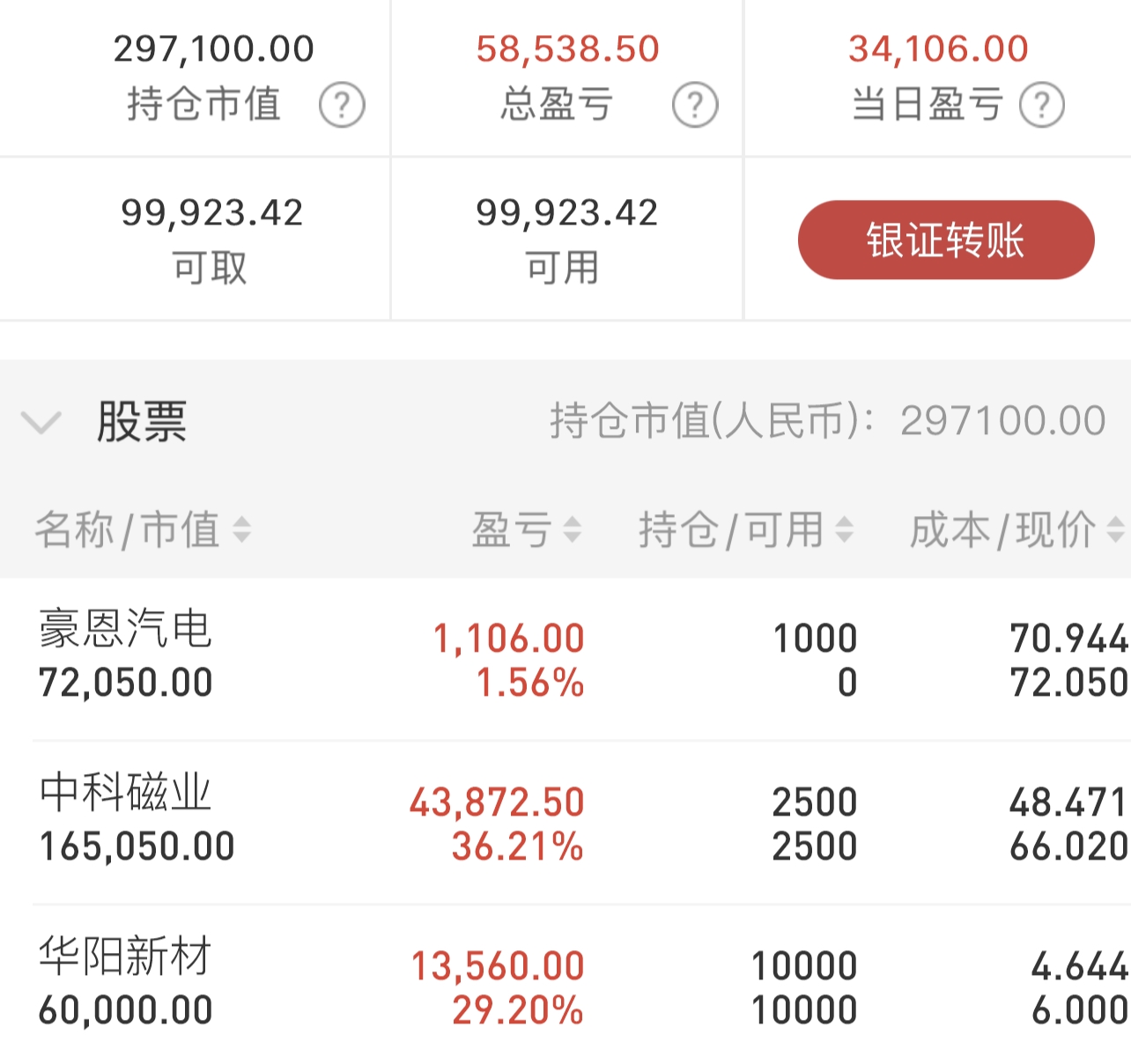
Task: Collapse the 股票 section chevron
Action: point(41,423)
